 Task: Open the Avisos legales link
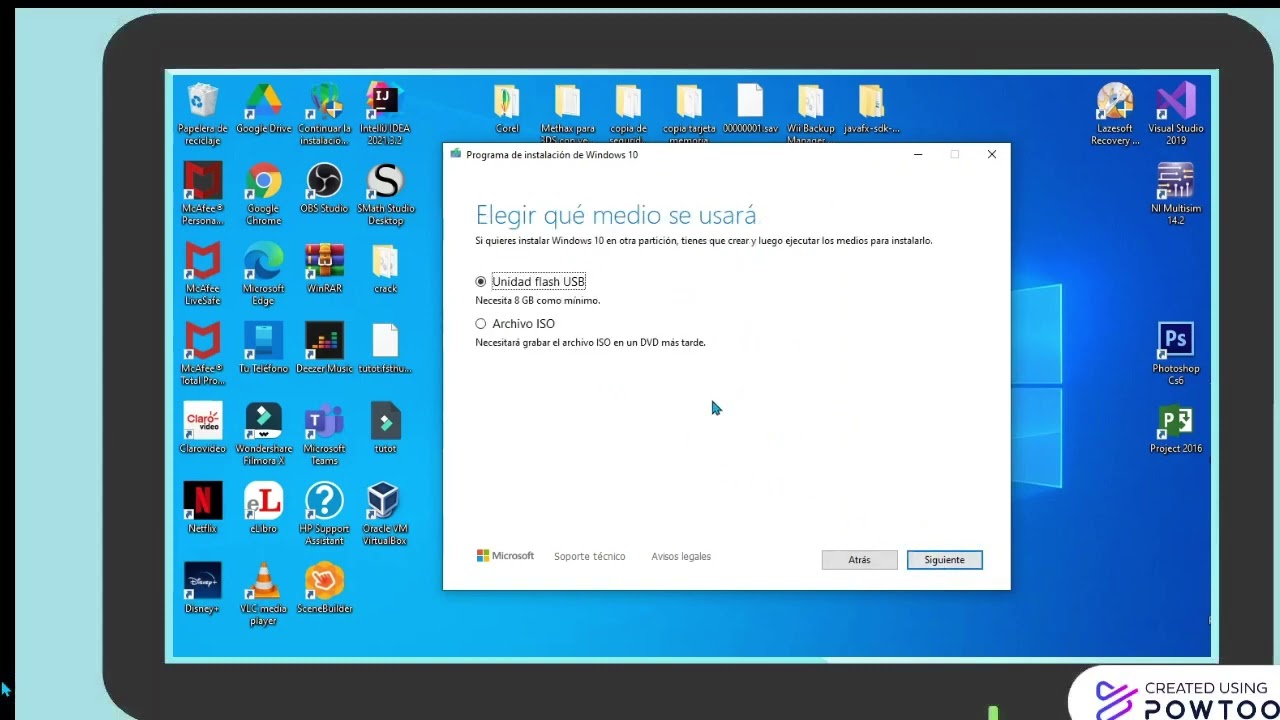(x=681, y=556)
